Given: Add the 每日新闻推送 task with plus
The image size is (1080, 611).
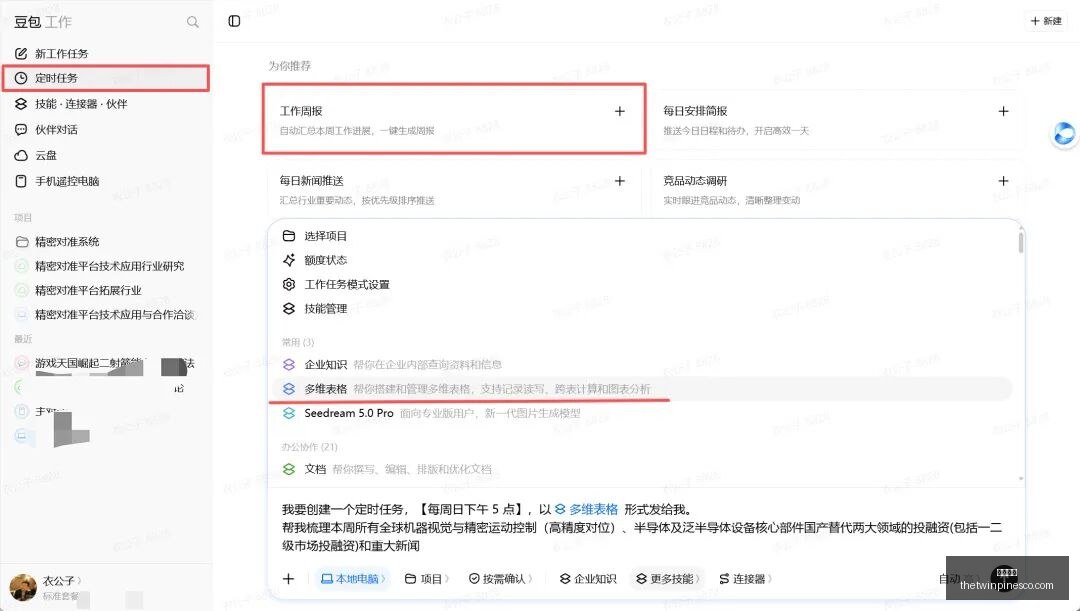Looking at the screenshot, I should click(620, 180).
